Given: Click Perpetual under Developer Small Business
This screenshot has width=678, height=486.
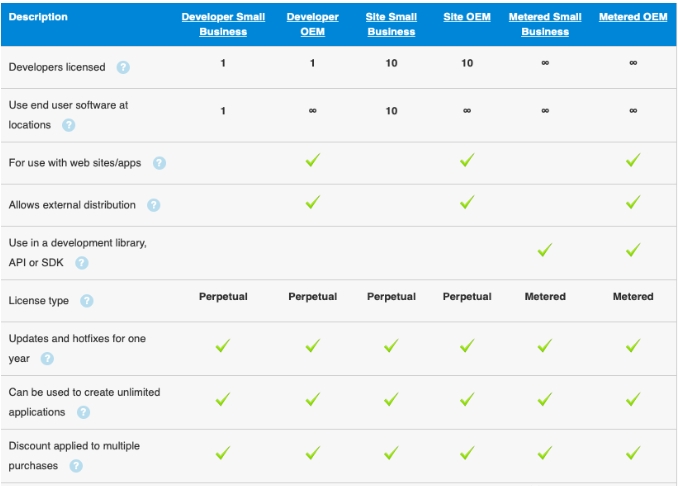Looking at the screenshot, I should [223, 297].
